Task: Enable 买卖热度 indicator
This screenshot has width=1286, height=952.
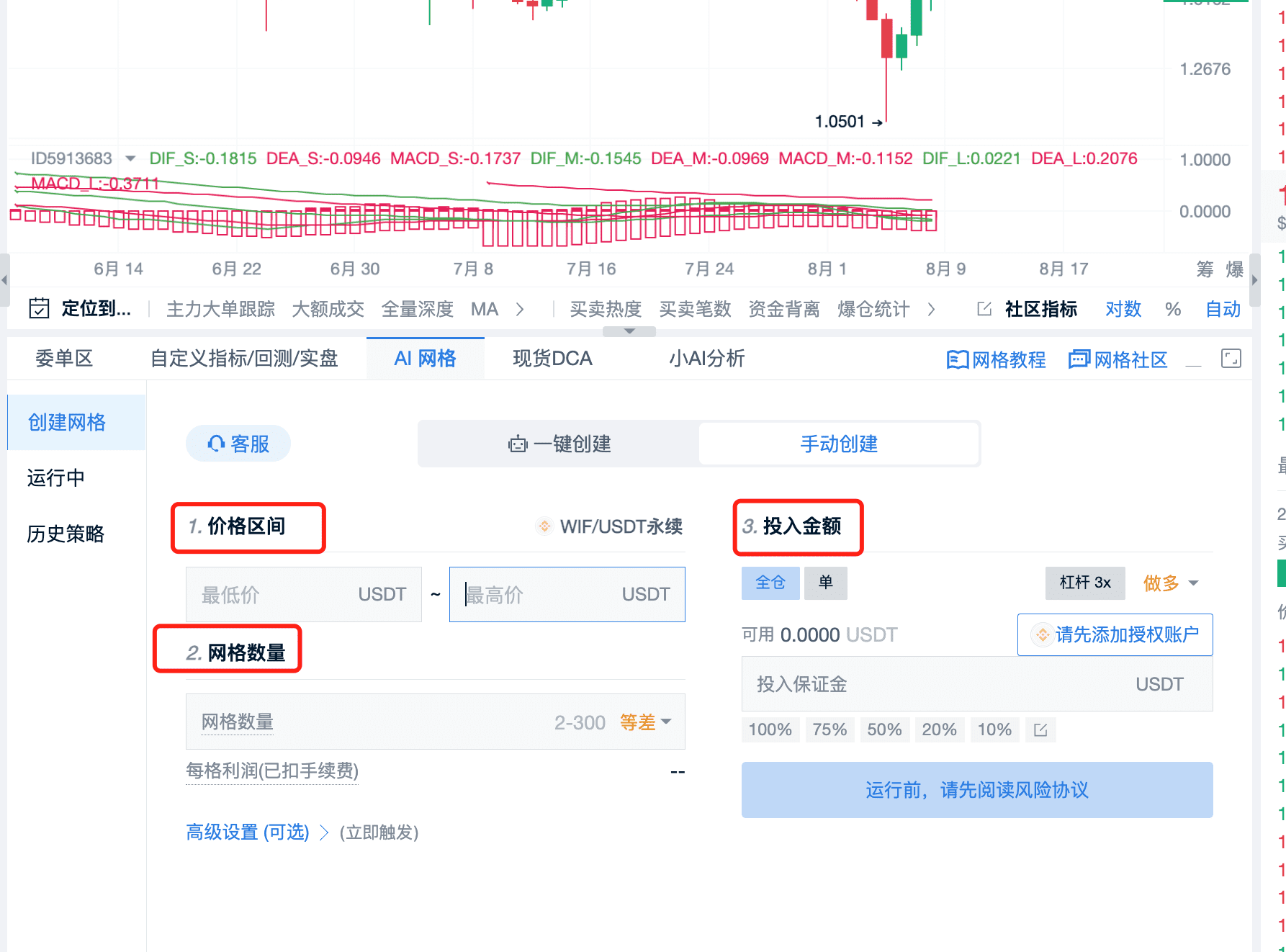Action: [606, 309]
